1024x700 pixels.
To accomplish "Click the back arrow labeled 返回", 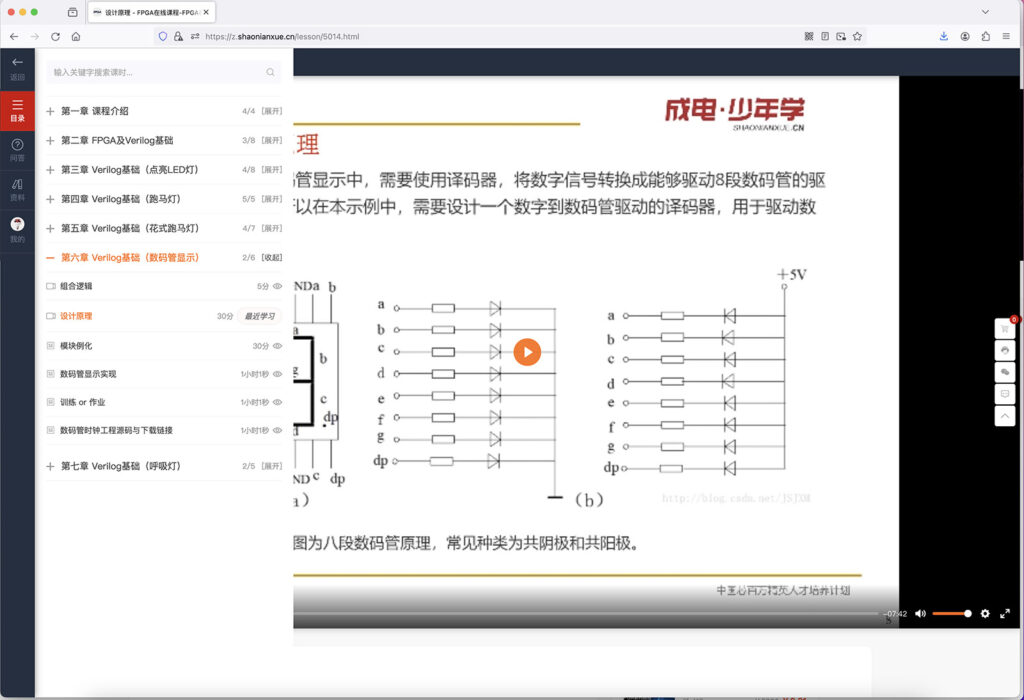I will click(17, 66).
